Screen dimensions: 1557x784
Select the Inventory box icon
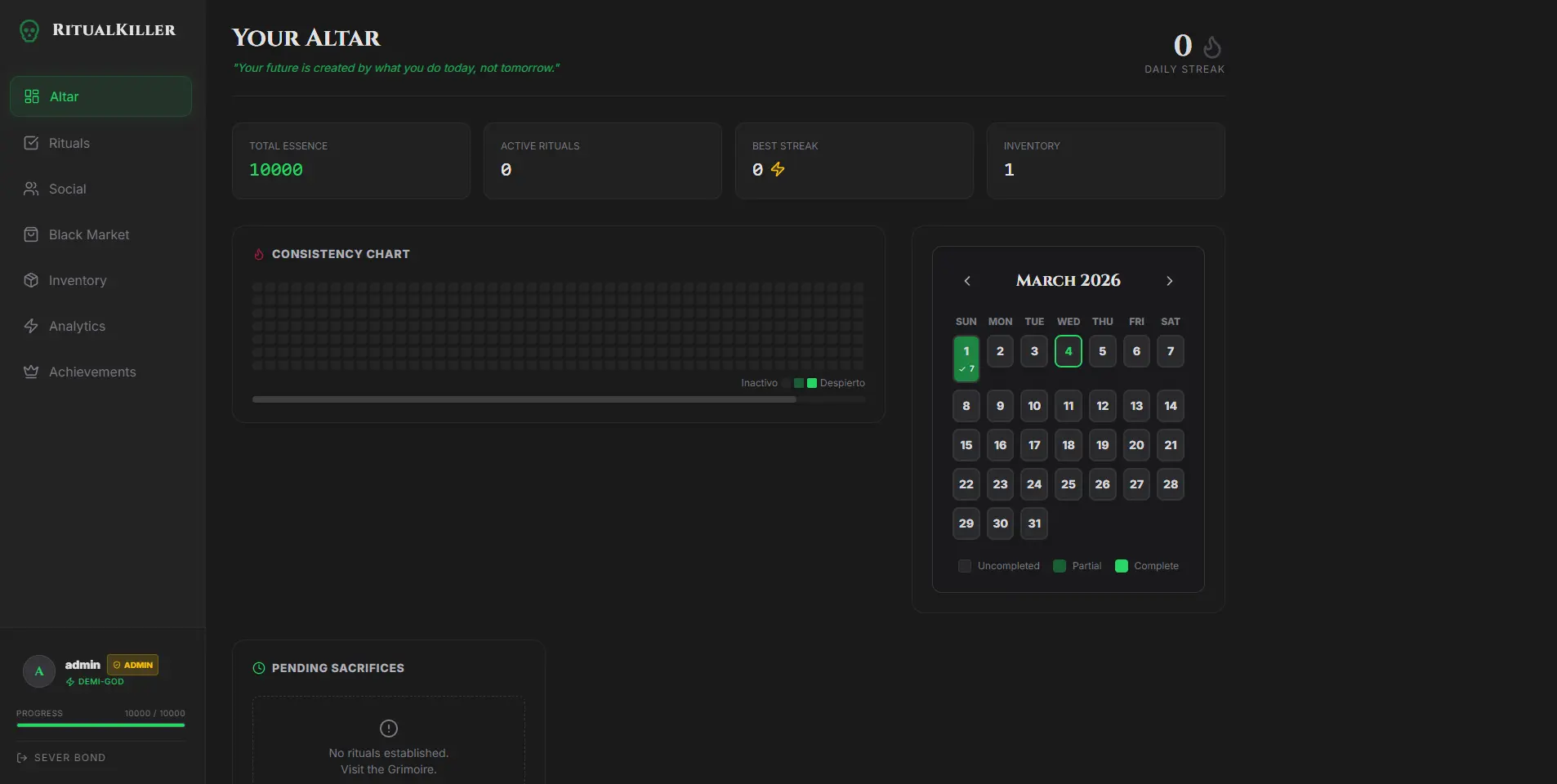click(x=31, y=280)
